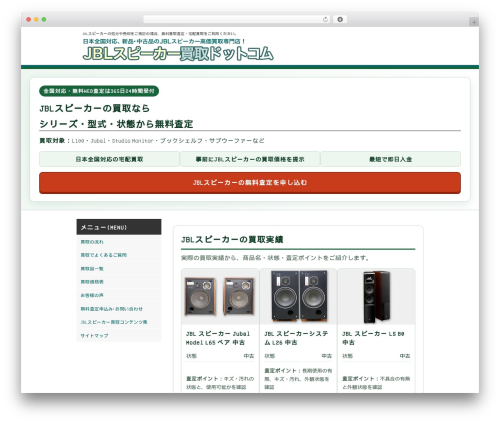Image resolution: width=500 pixels, height=423 pixels.
Task: Click the 事前にJBLスピーカーの買取価格を提示 box
Action: pyautogui.click(x=250, y=159)
